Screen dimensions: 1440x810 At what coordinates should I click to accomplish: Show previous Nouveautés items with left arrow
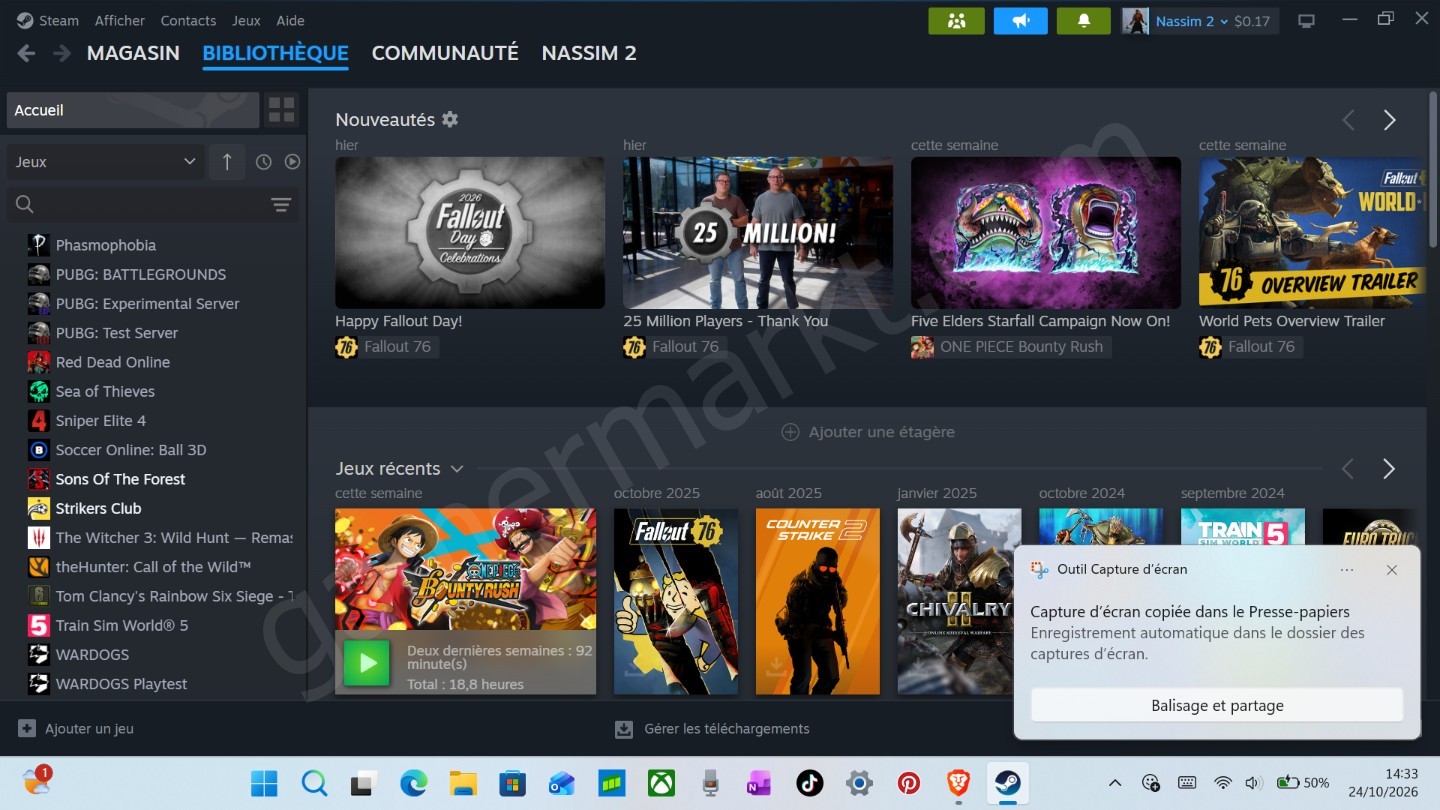[x=1348, y=120]
